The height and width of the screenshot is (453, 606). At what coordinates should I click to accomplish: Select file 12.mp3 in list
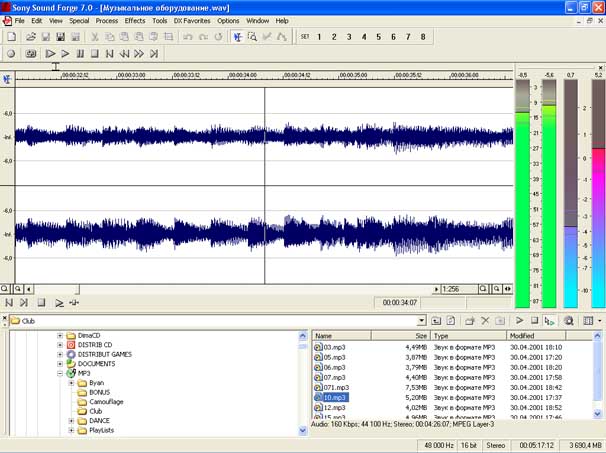point(334,408)
